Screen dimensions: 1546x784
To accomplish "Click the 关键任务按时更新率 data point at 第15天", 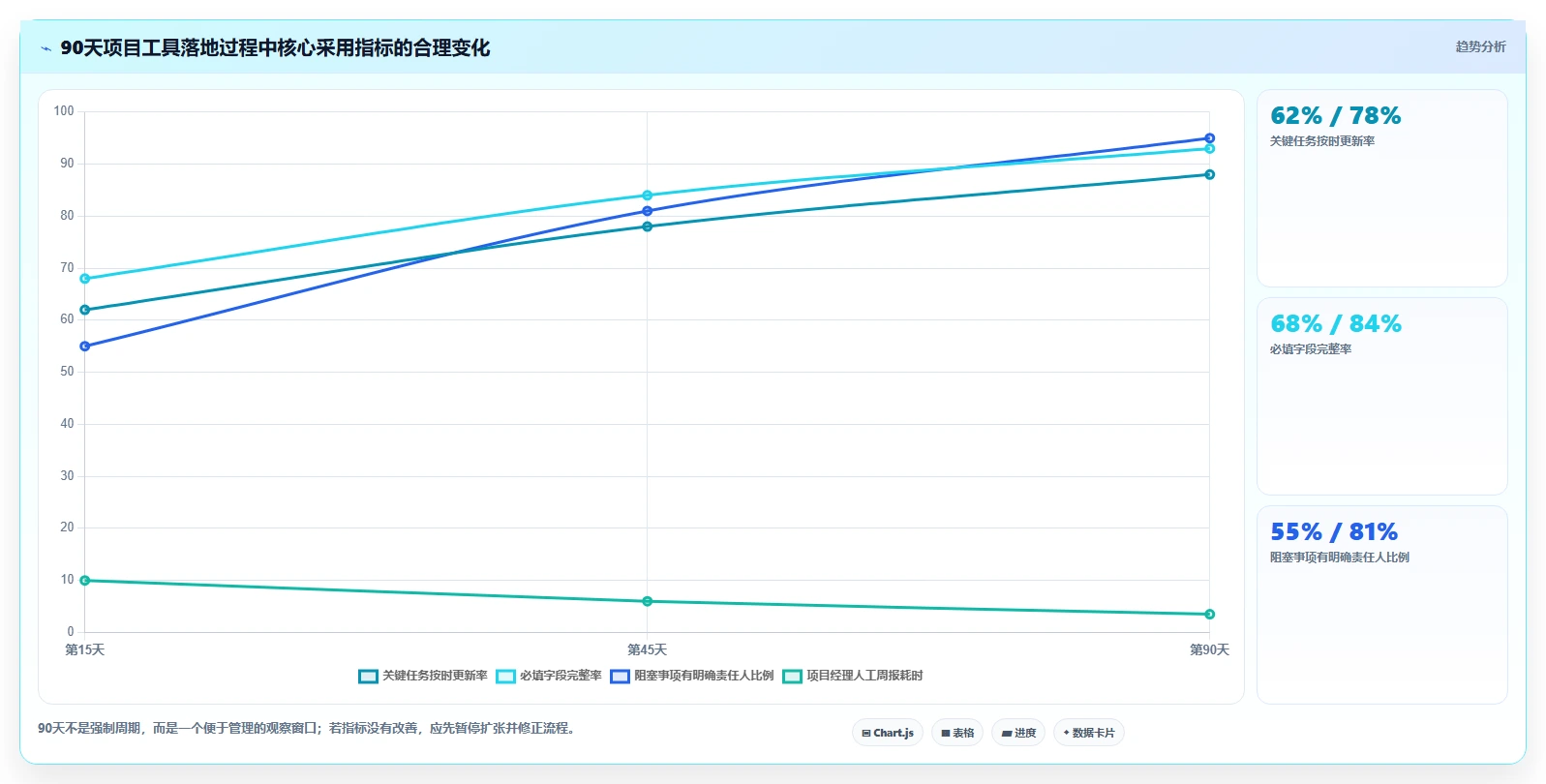I will (85, 310).
